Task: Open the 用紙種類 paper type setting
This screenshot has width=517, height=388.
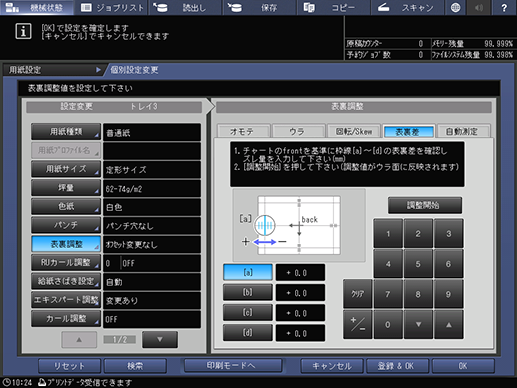Action: coord(66,132)
